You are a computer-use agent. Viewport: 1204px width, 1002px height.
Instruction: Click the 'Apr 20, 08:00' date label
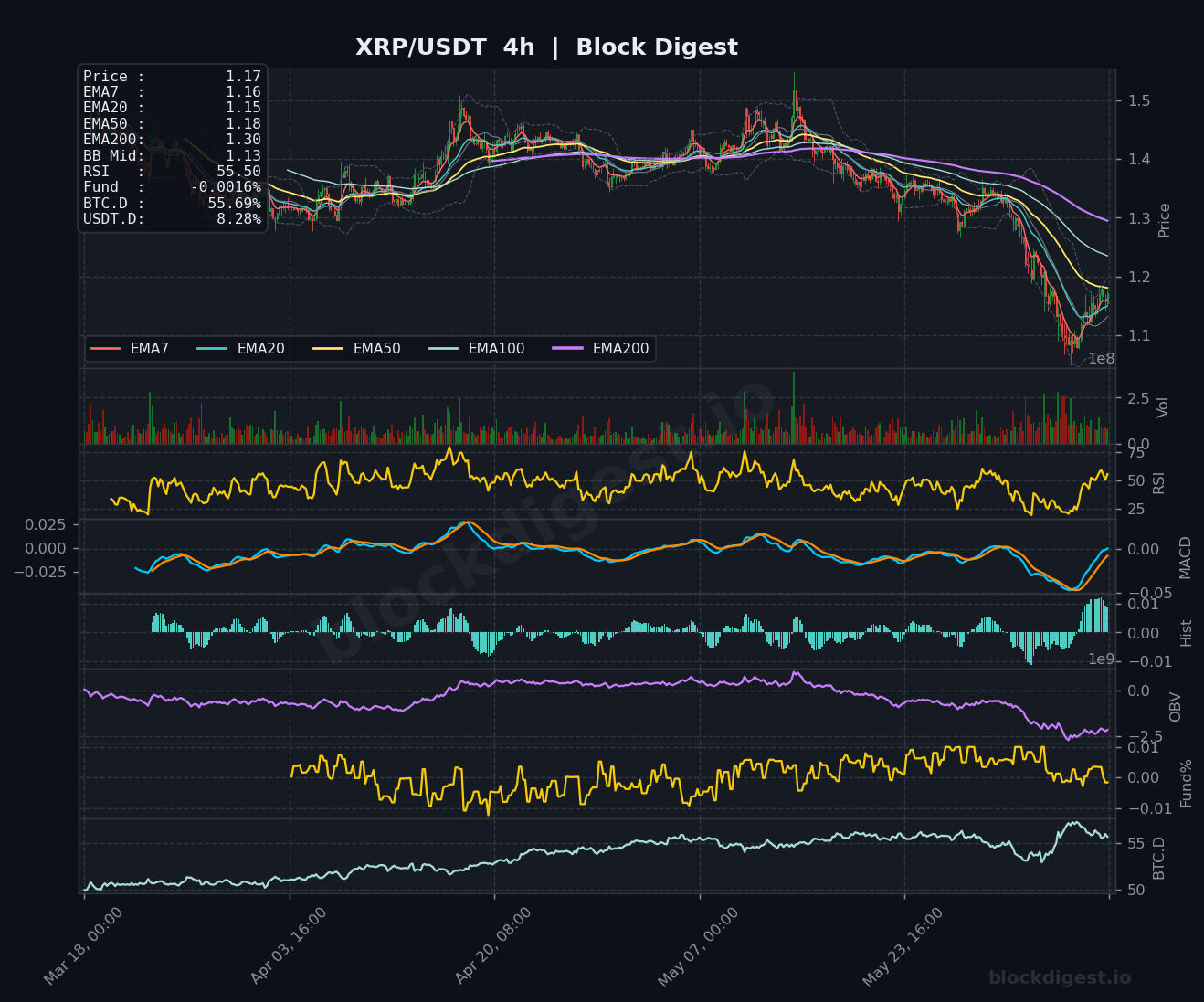[x=493, y=946]
